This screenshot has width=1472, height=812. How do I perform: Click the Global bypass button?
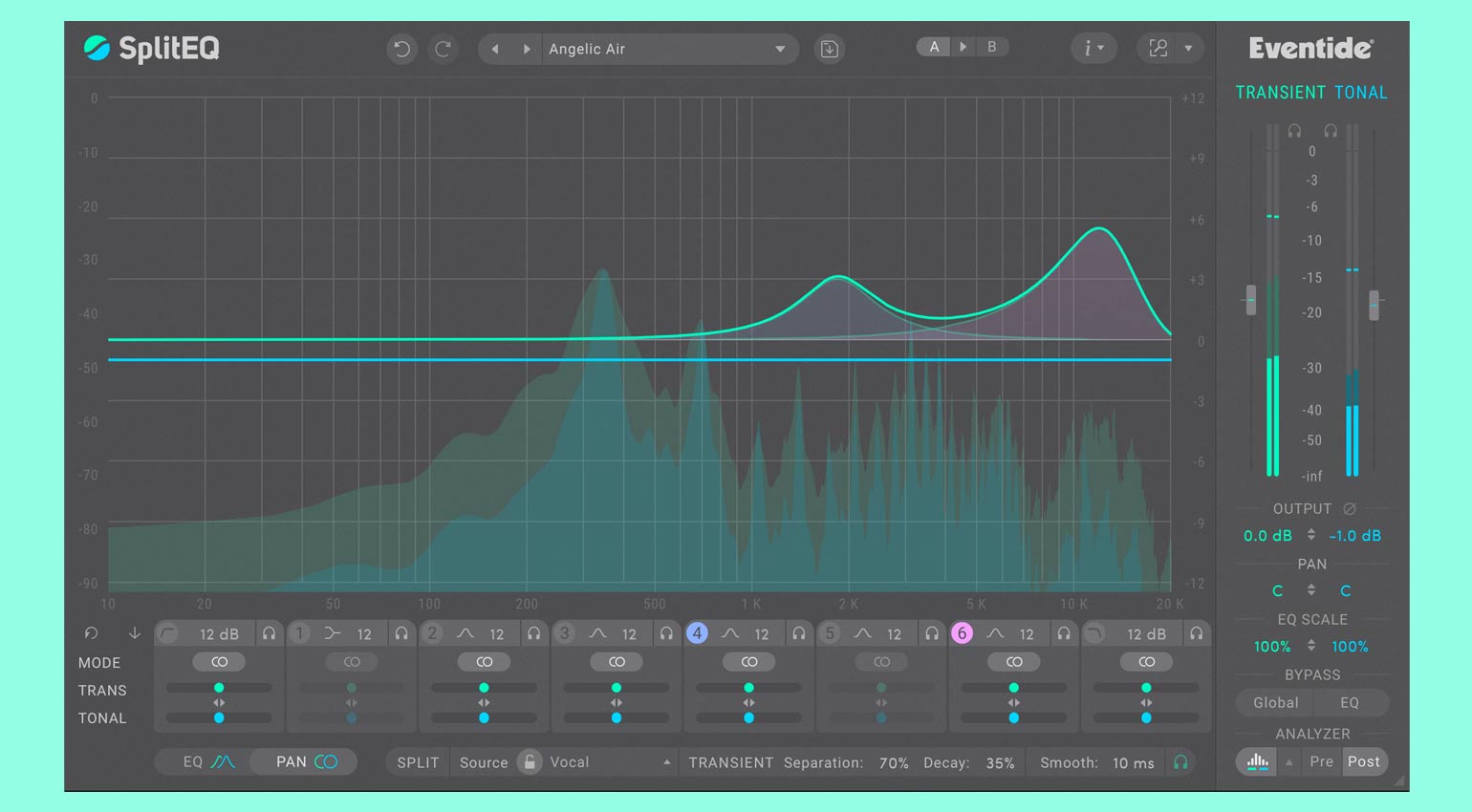(x=1275, y=702)
